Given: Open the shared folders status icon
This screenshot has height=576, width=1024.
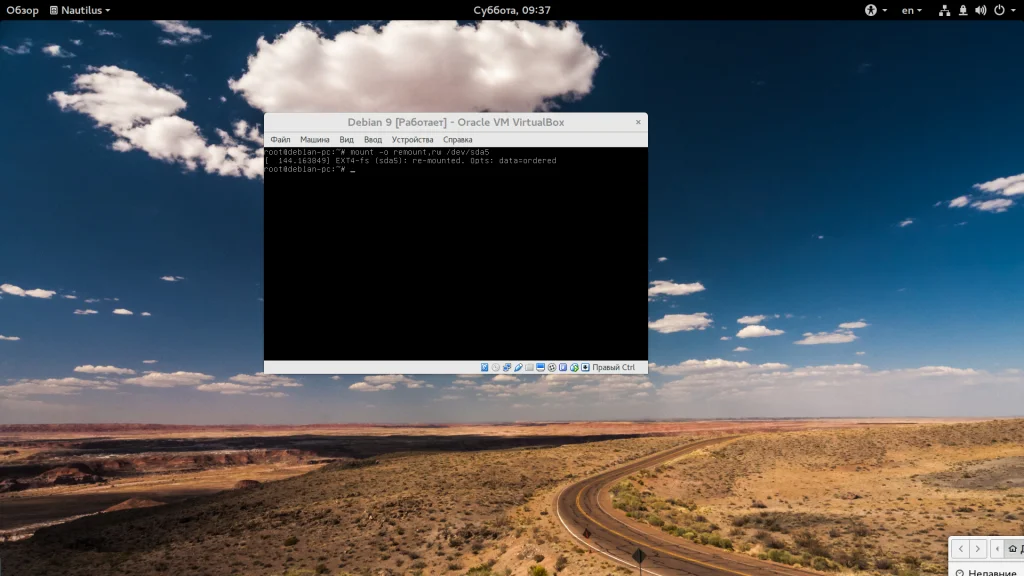Looking at the screenshot, I should pos(530,367).
